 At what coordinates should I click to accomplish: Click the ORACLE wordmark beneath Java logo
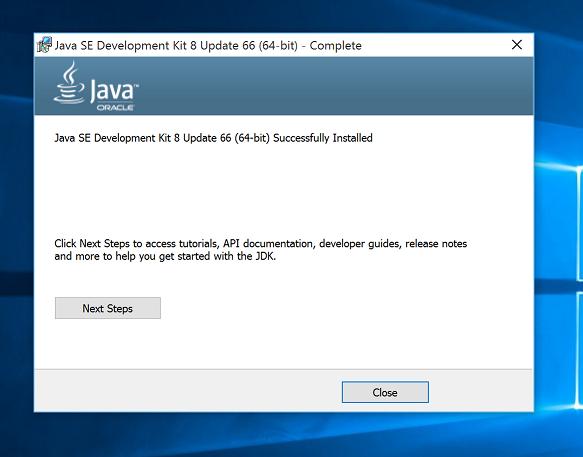click(115, 107)
